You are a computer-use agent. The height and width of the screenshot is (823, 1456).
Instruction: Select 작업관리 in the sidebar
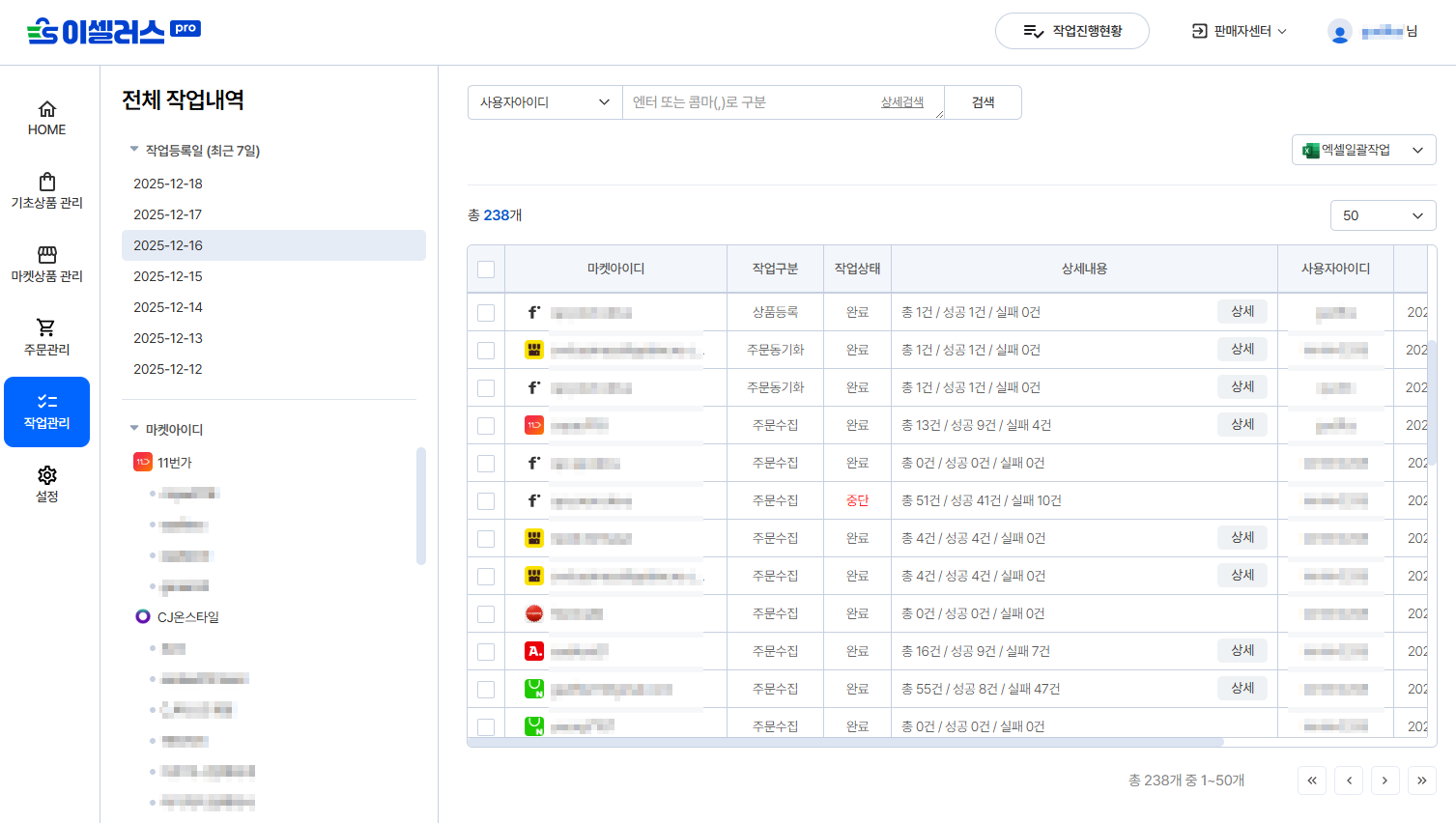tap(46, 411)
